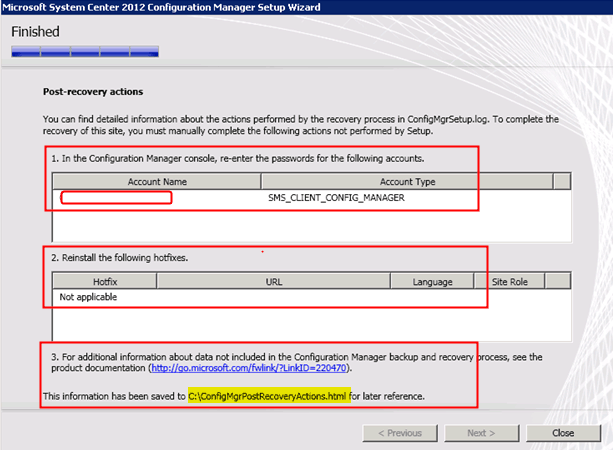Select the SMS_CLIENT_CONFIG_MANAGER account type cell
Viewport: 613px width, 450px height.
tap(336, 198)
